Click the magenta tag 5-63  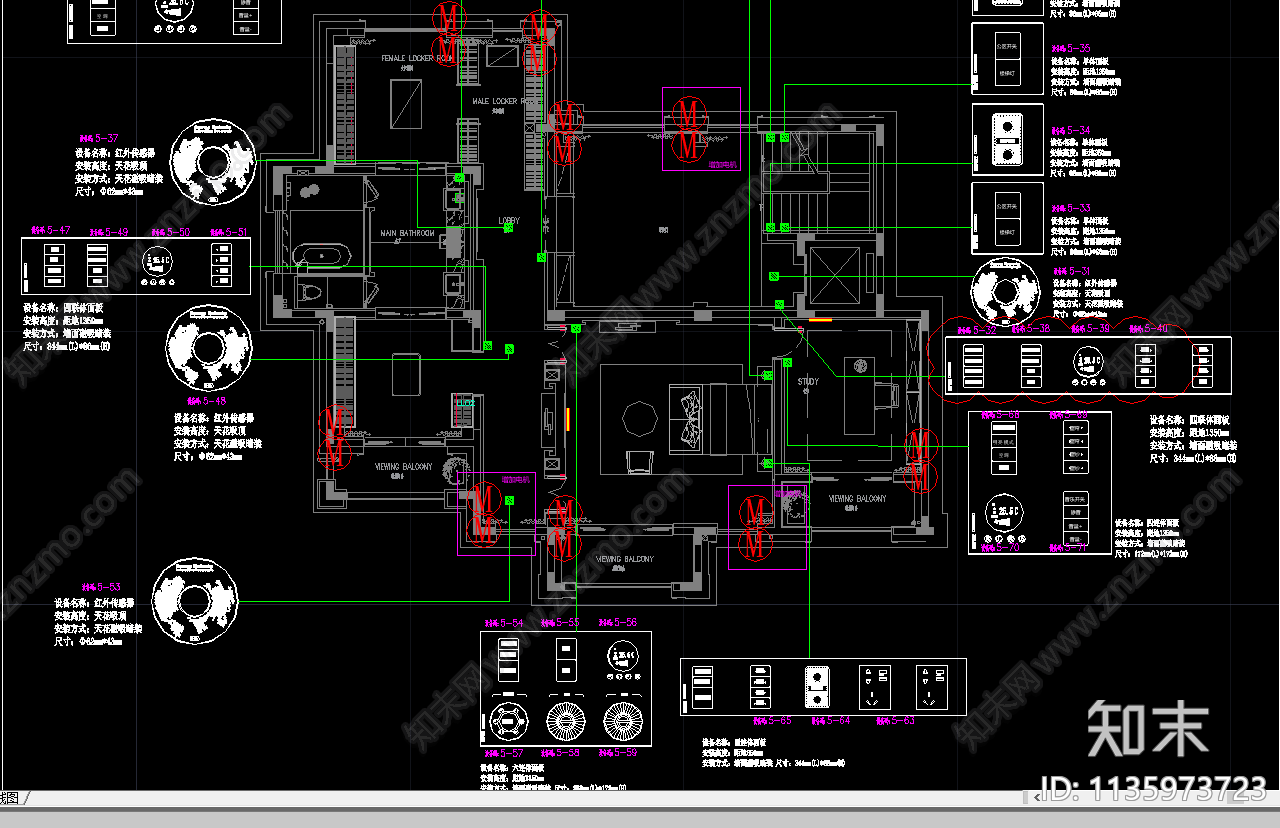tap(895, 719)
